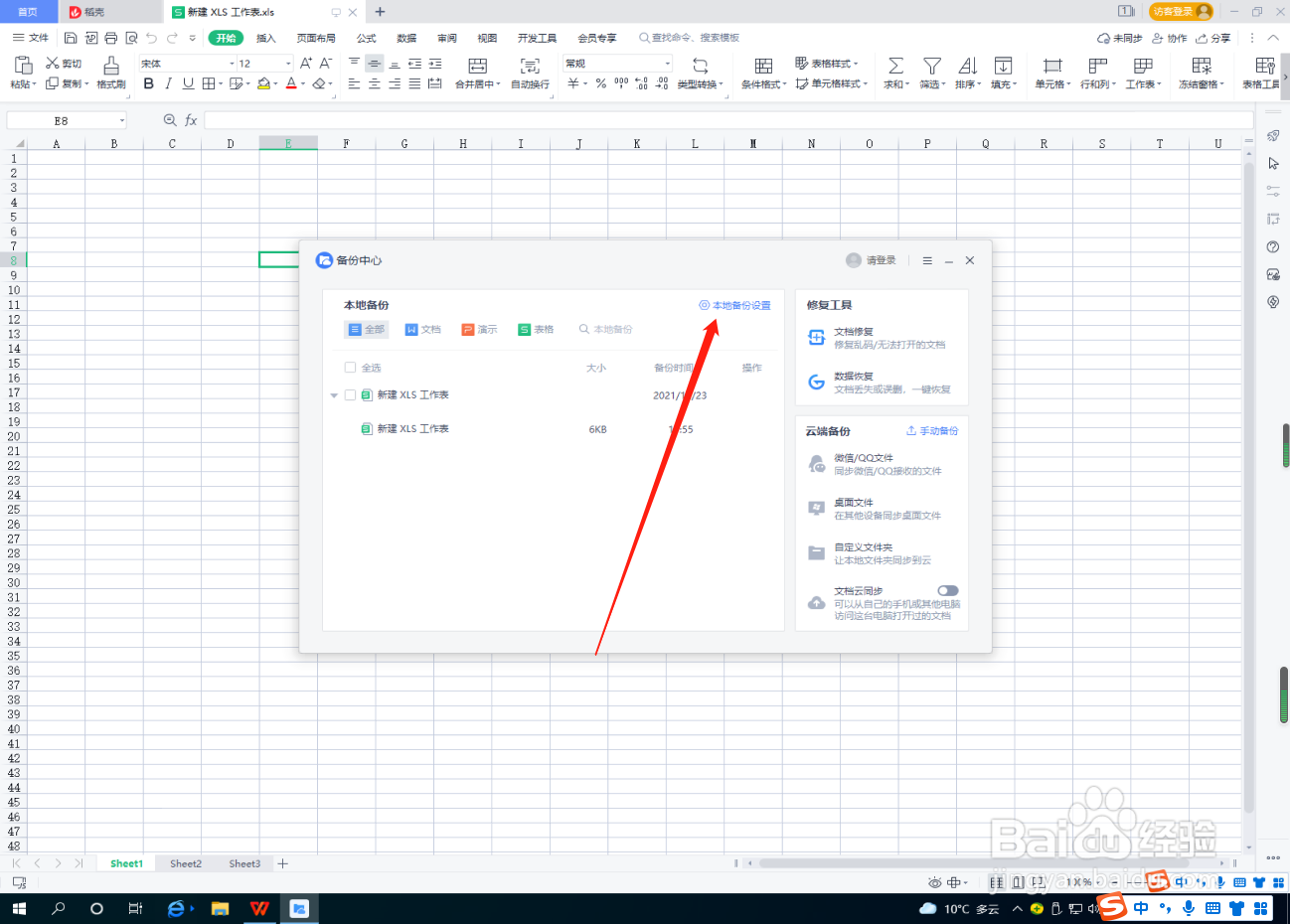Viewport: 1290px width, 924px height.
Task: Click the Save icon in quick toolbar
Action: coord(71,38)
